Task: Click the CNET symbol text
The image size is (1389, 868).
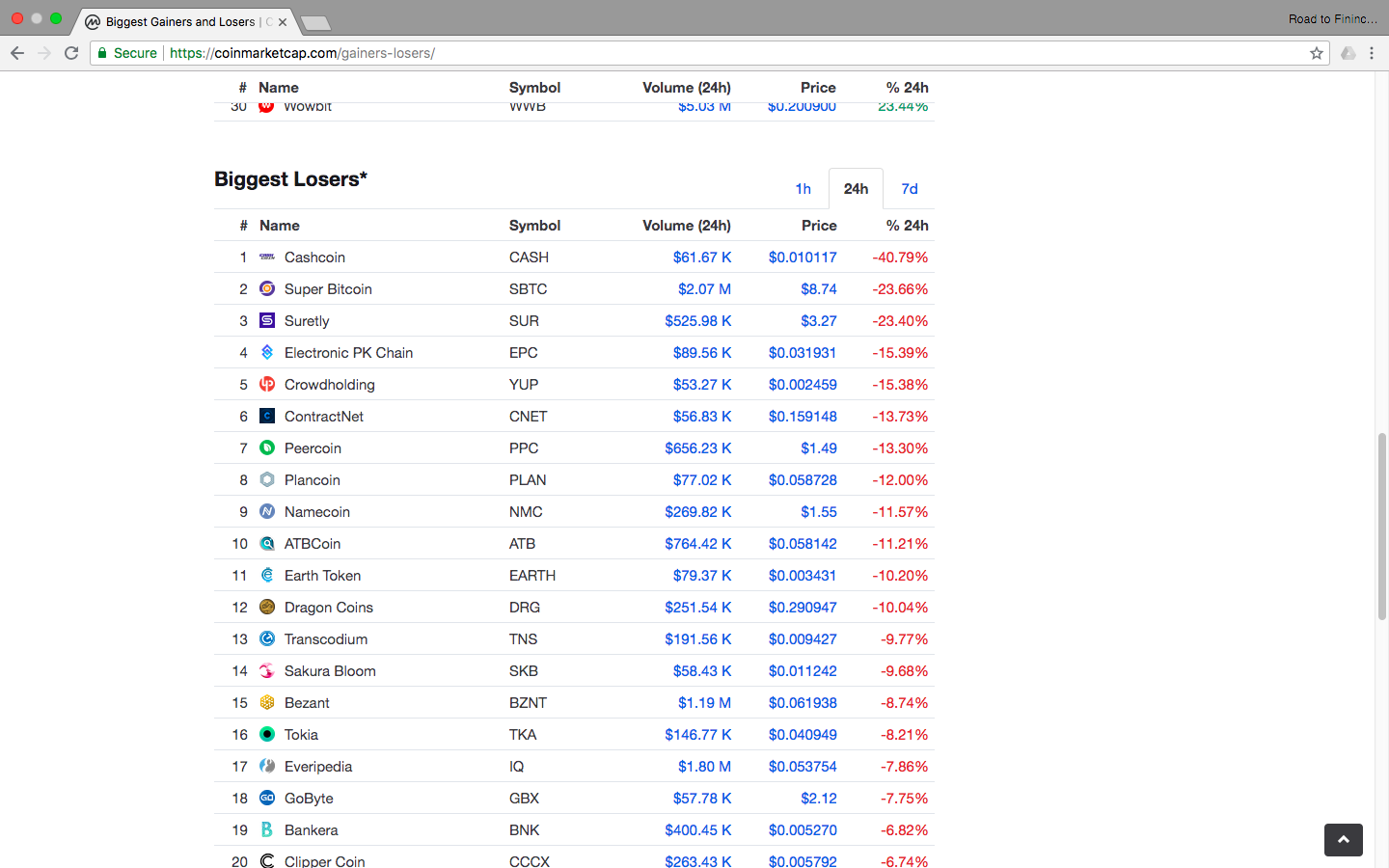Action: pyautogui.click(x=529, y=417)
